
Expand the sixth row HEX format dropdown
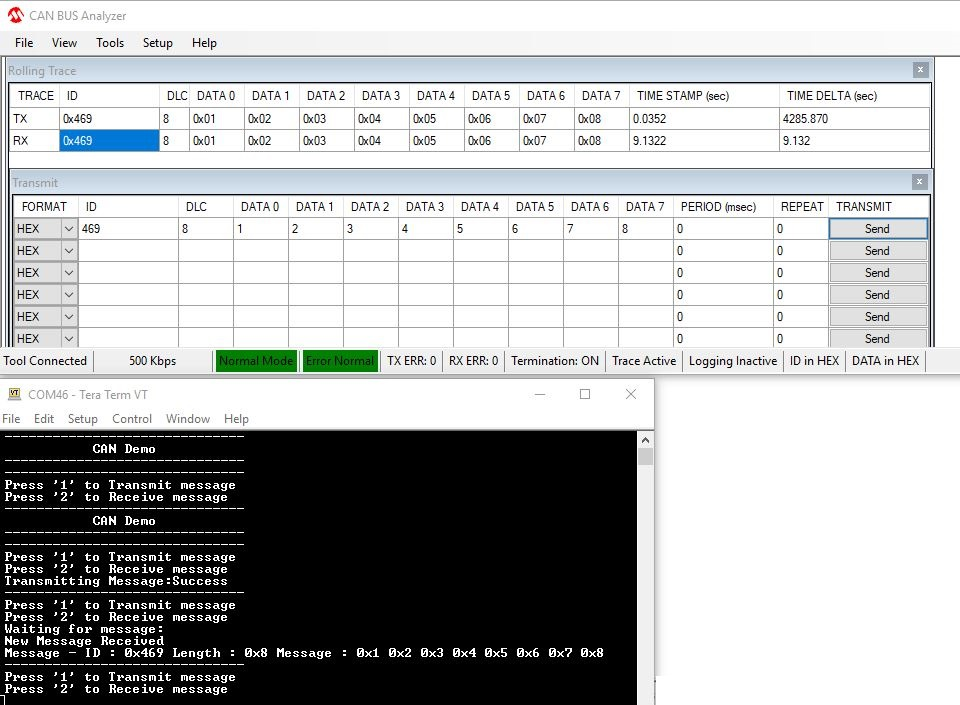(69, 338)
